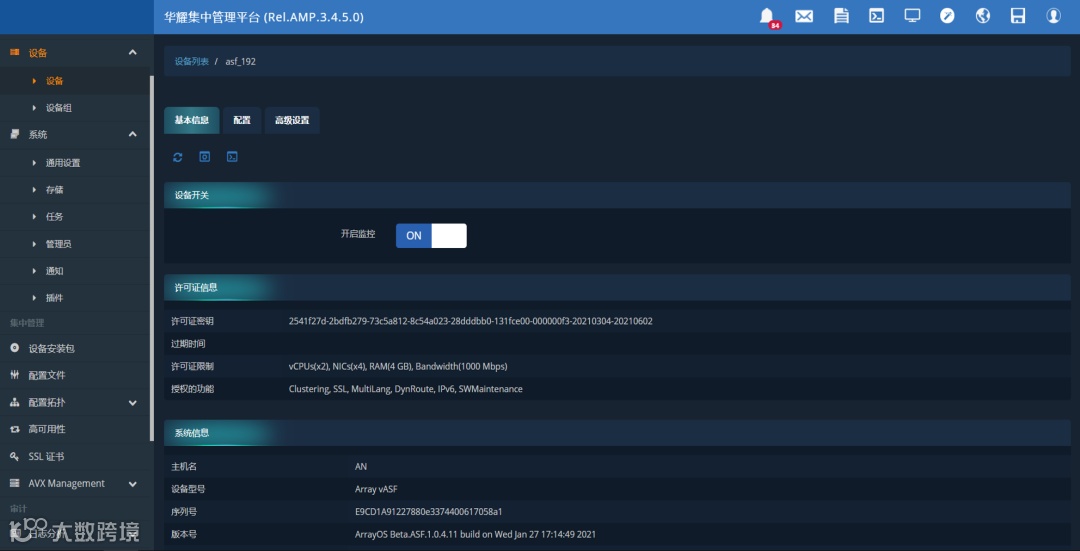Open the globe language icon
The width and height of the screenshot is (1080, 551).
click(983, 16)
